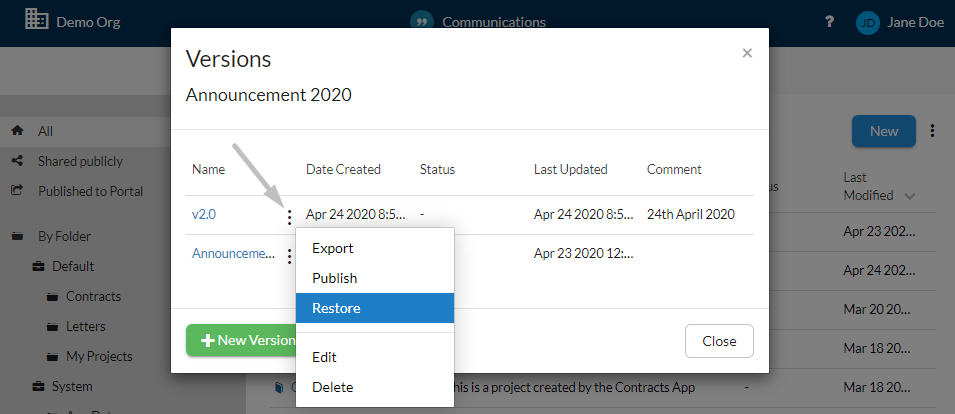Open kebab menu for v2.0 version
This screenshot has height=414, width=955.
289,217
